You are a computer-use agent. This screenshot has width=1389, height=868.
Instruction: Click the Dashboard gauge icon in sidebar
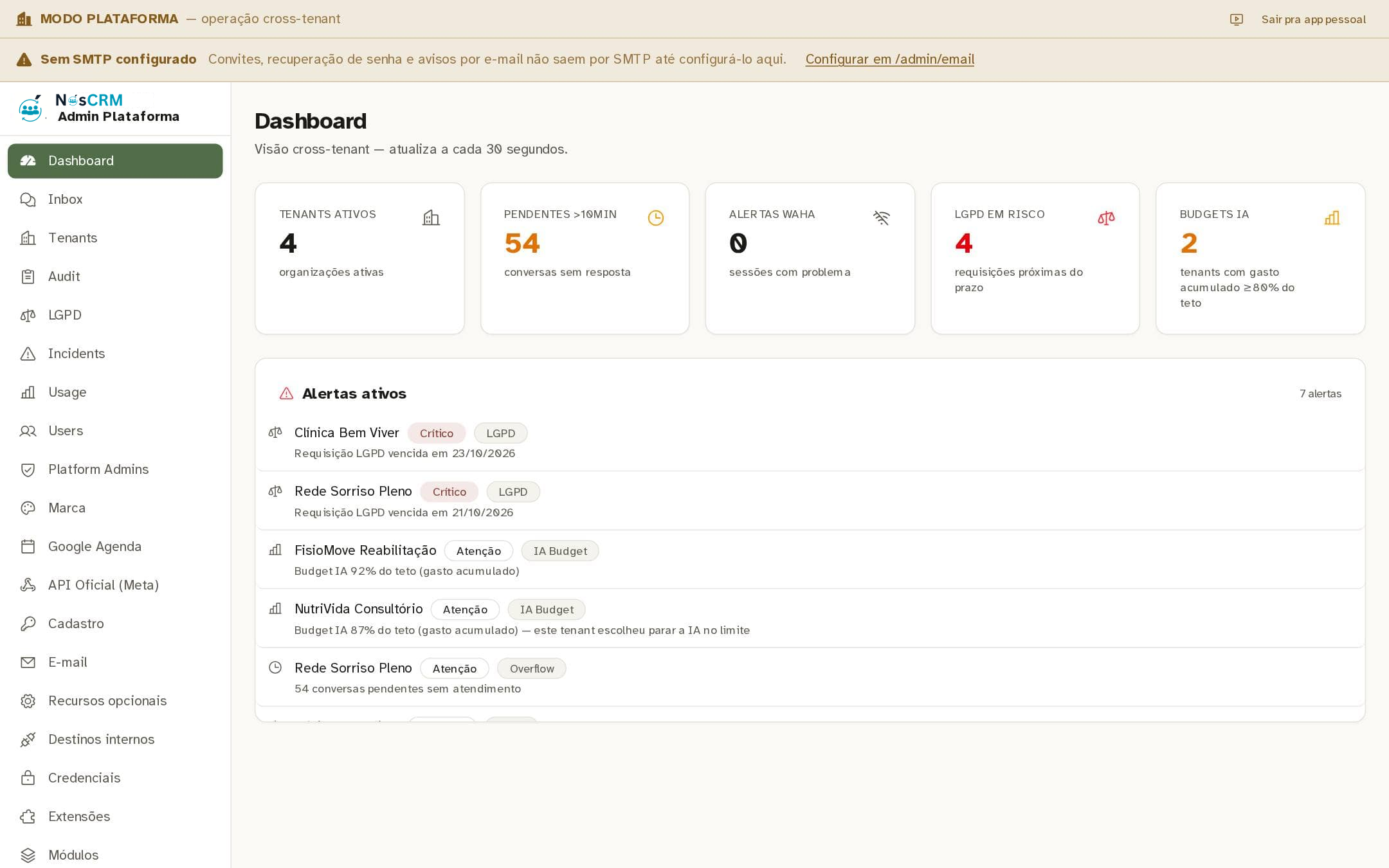[x=28, y=161]
